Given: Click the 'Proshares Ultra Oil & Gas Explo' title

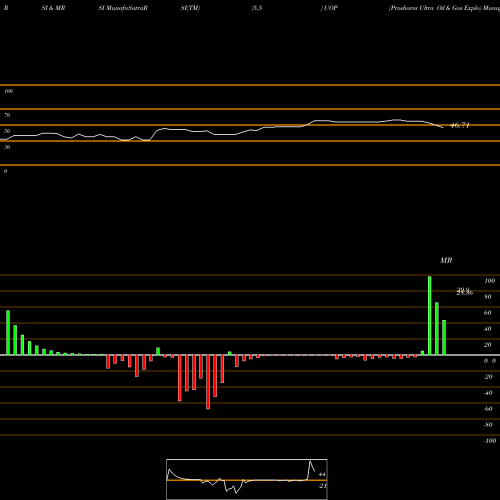Looking at the screenshot, I should tap(435, 8).
